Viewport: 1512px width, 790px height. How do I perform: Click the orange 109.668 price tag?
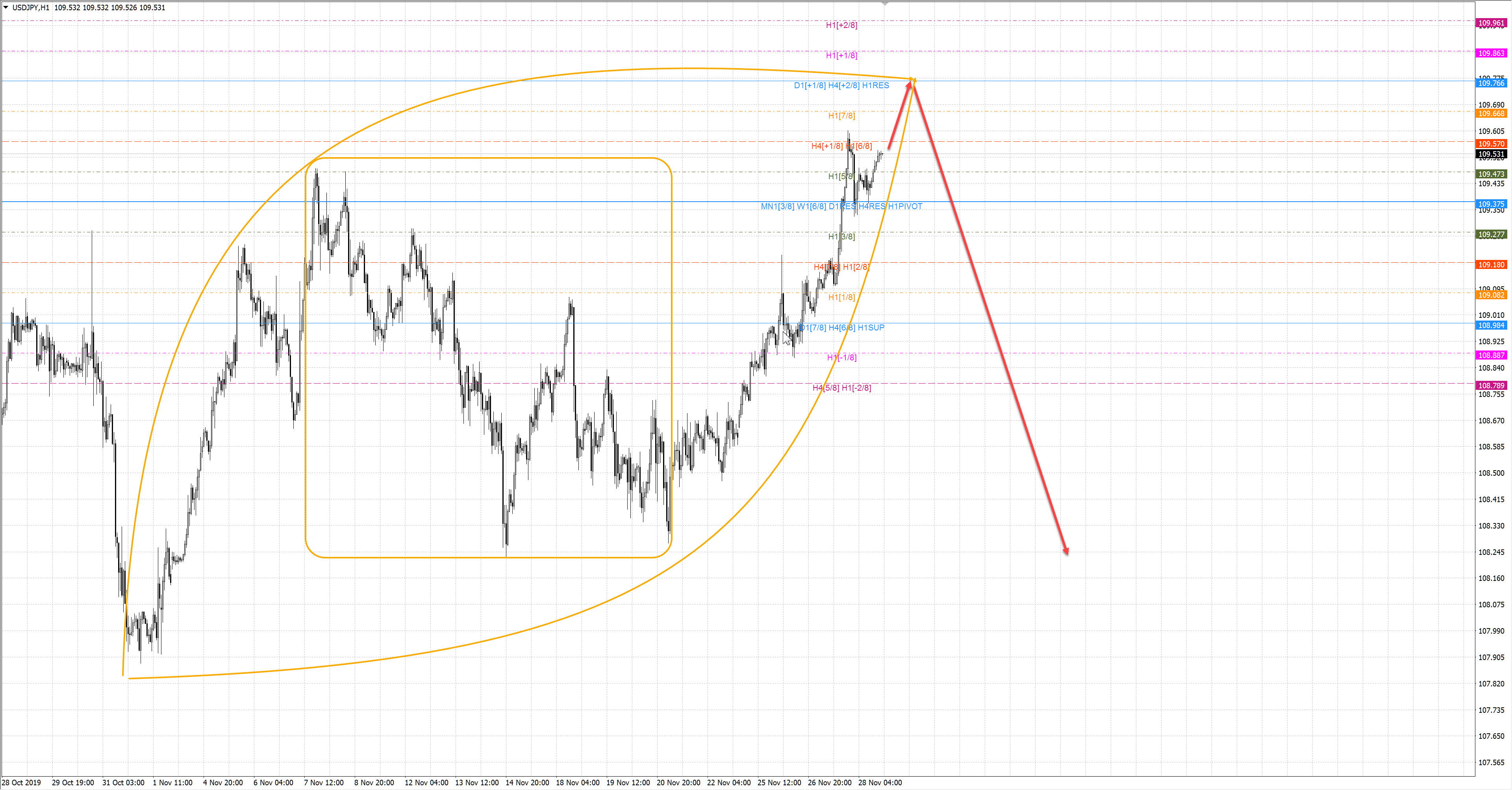(1491, 114)
